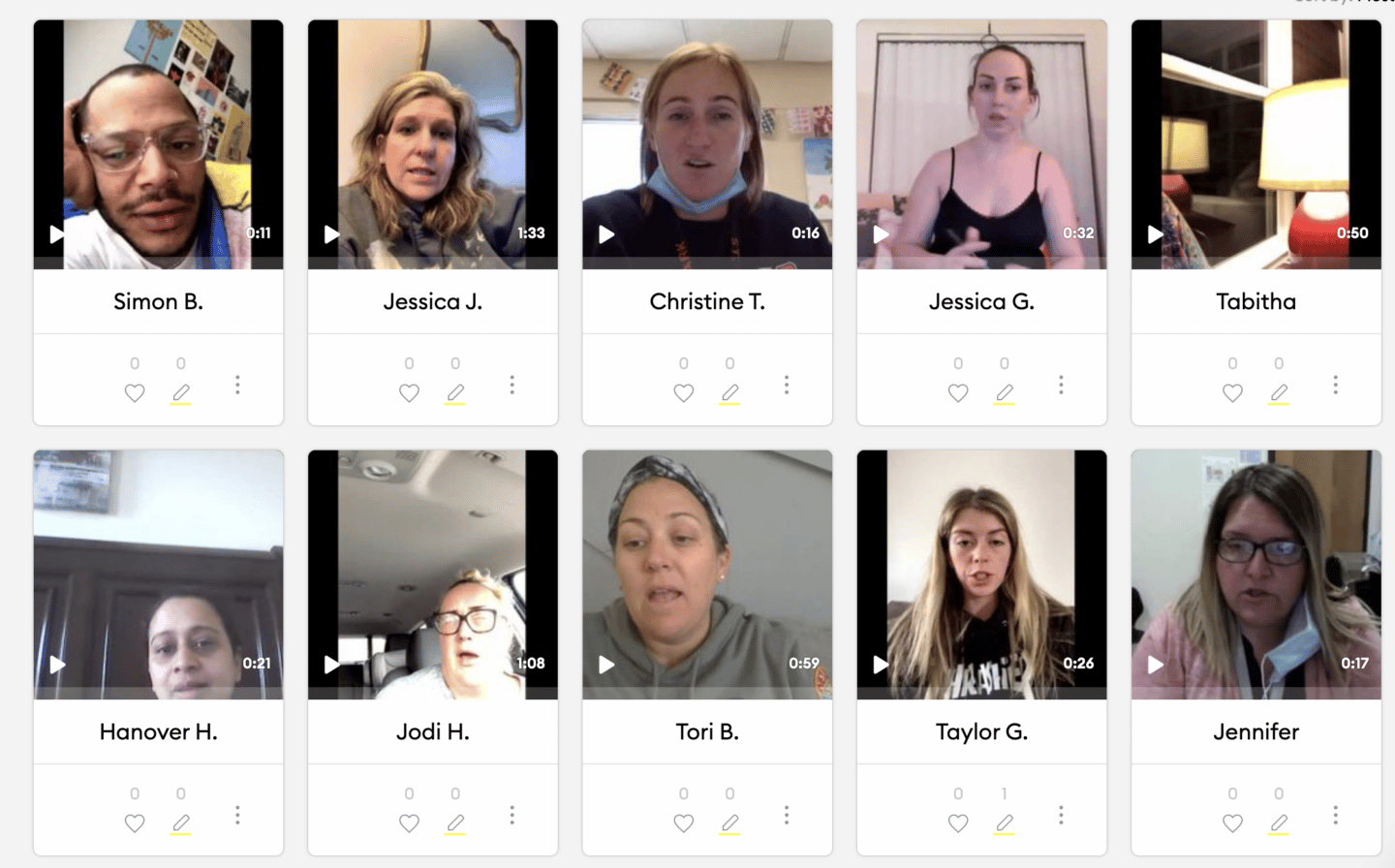Click pencil icon under Simon B.
1395x868 pixels.
(181, 393)
